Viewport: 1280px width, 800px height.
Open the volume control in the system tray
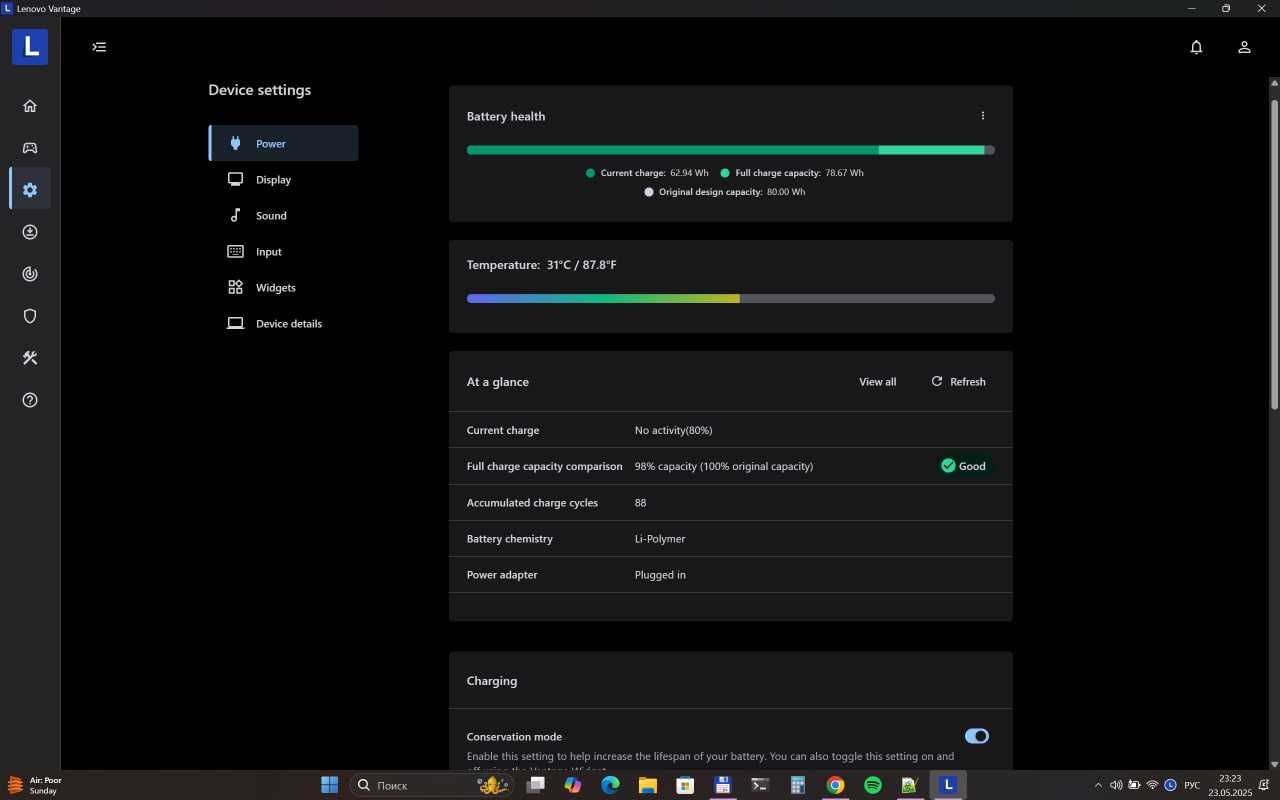1116,785
